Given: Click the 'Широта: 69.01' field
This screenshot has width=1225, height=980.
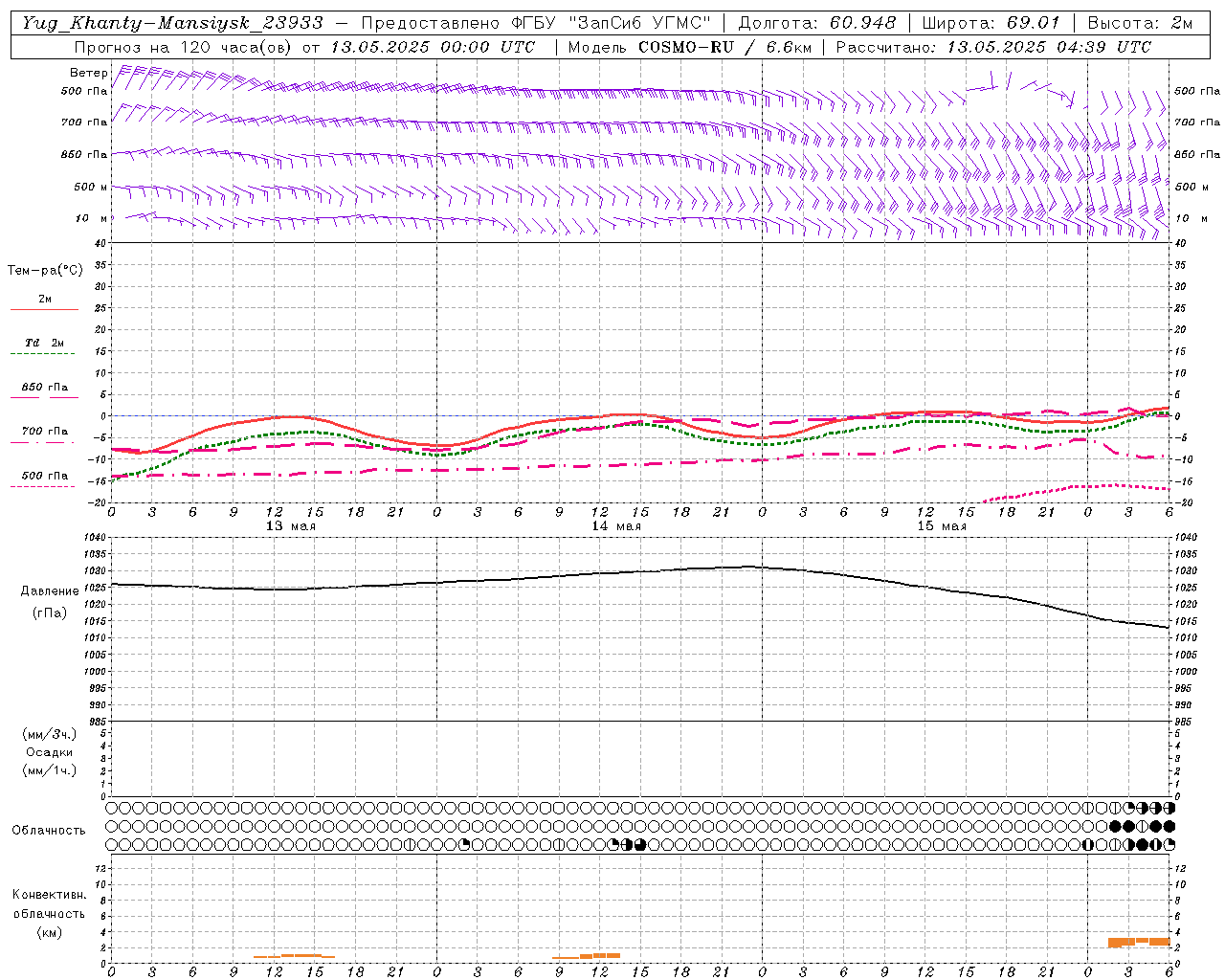Looking at the screenshot, I should [991, 23].
